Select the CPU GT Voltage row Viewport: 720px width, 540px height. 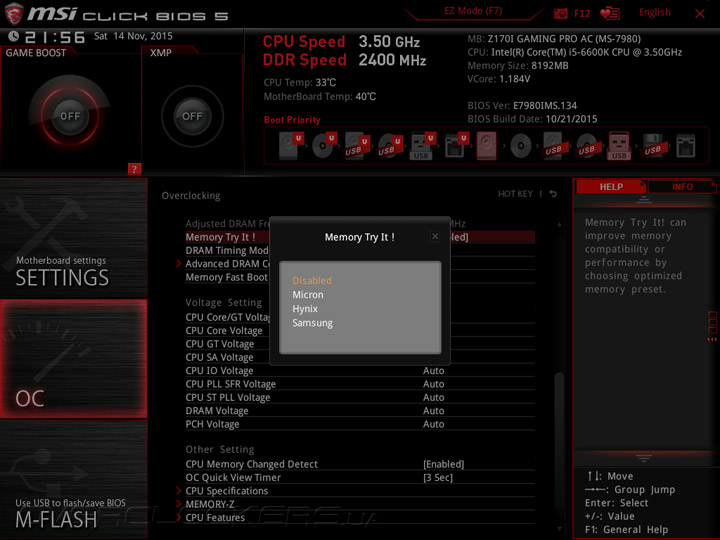point(360,344)
